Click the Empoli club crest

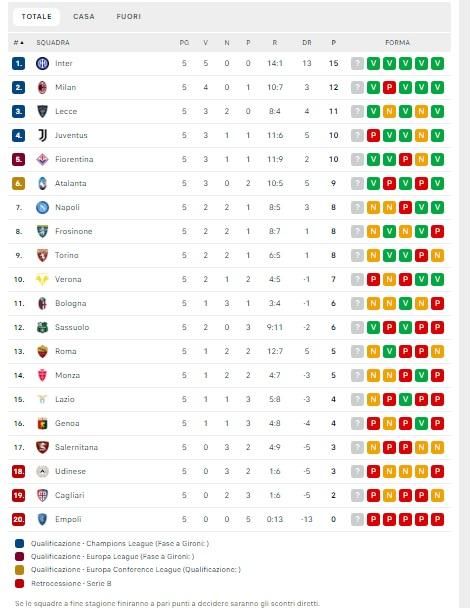point(42,519)
